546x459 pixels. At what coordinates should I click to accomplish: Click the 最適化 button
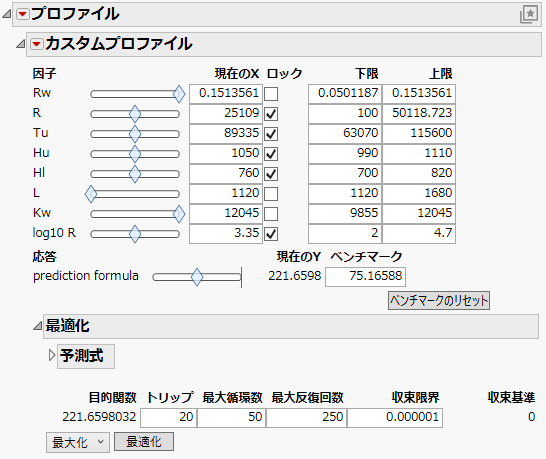144,442
